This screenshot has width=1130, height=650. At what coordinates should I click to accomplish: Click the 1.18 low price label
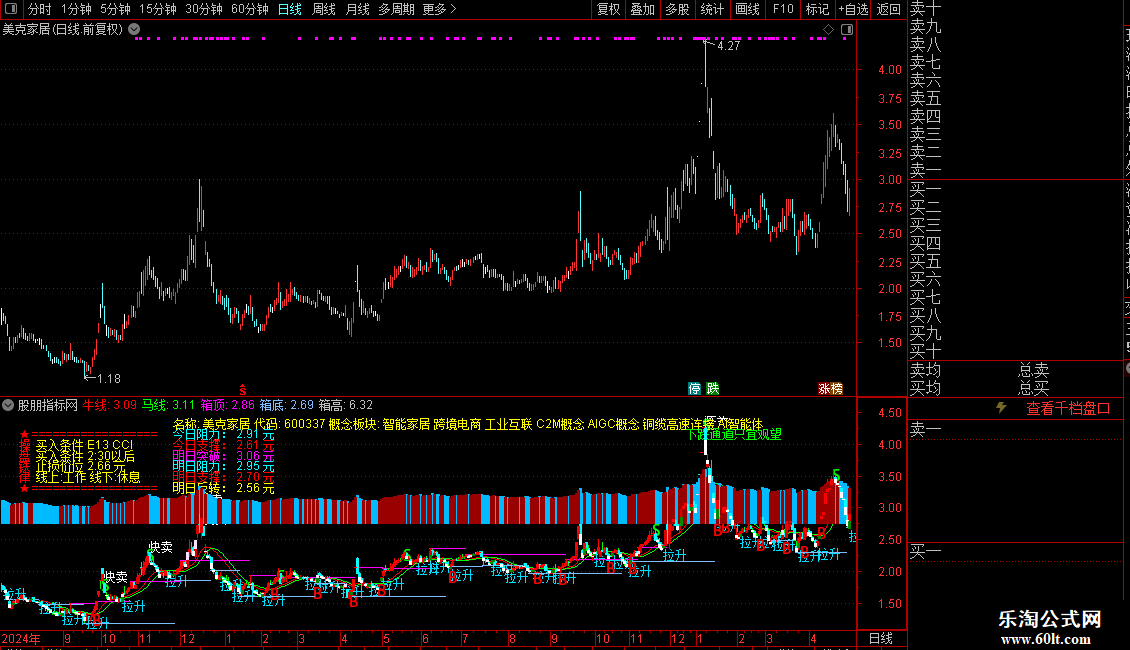pos(109,378)
